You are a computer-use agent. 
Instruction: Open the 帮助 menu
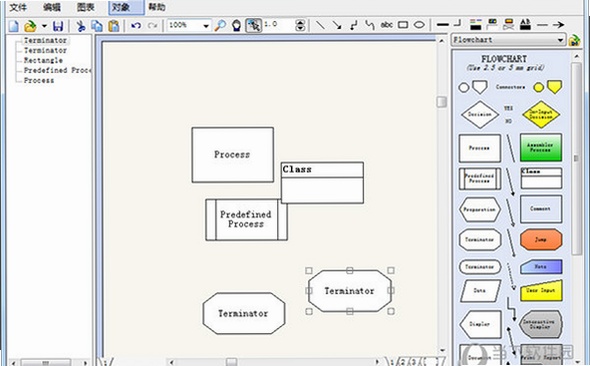pyautogui.click(x=157, y=7)
